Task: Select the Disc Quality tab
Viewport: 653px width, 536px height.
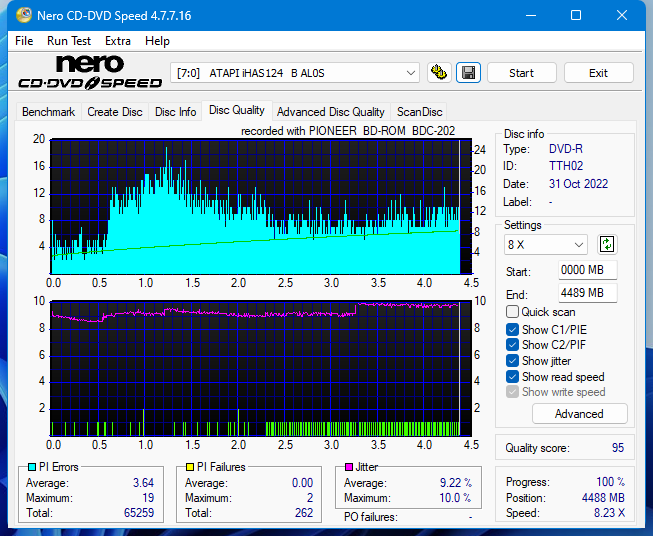Action: tap(237, 110)
